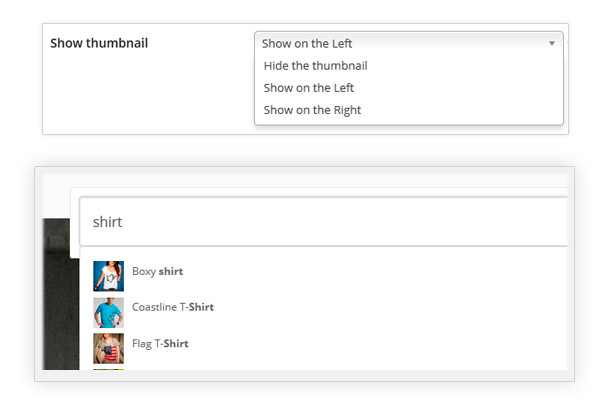Click the partially visible fourth result thumbnail
Image resolution: width=600 pixels, height=405 pixels.
108,371
